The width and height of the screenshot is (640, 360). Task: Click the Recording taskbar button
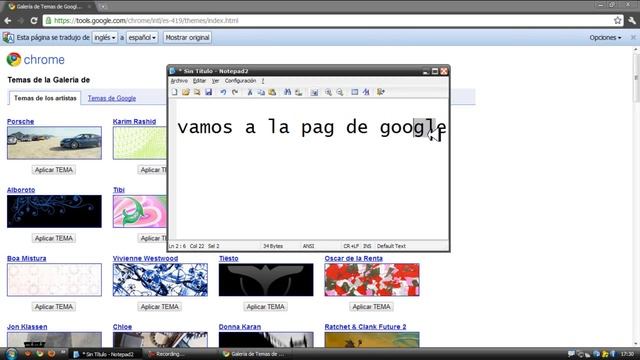coord(167,354)
